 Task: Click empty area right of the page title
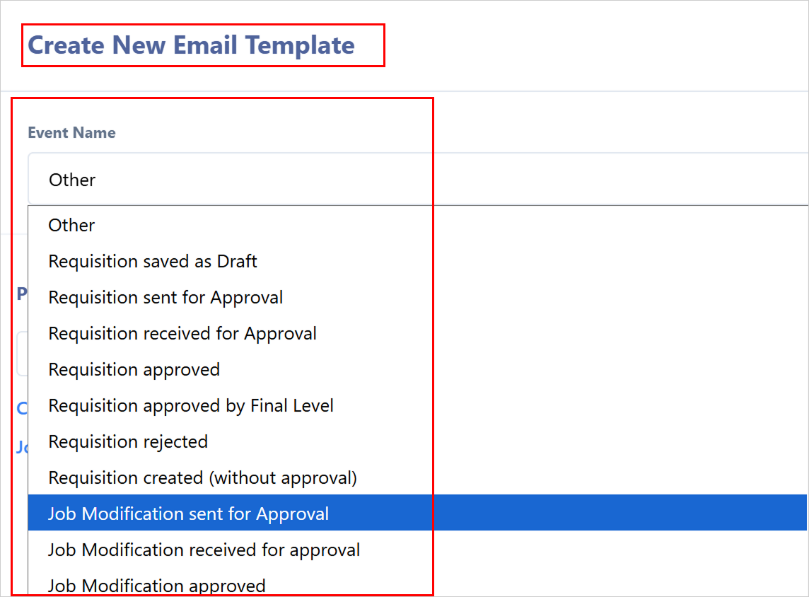593,45
